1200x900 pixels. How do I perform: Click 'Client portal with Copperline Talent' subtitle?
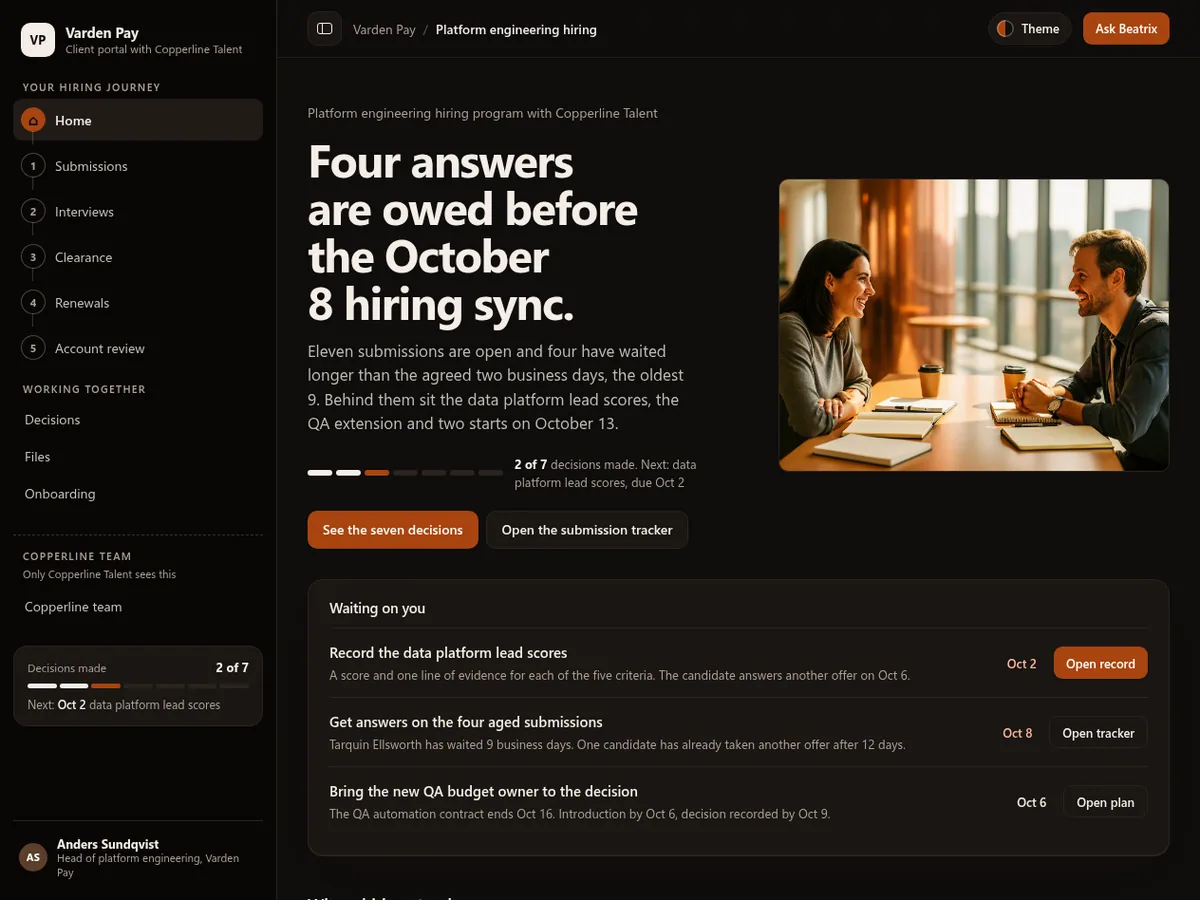point(154,49)
